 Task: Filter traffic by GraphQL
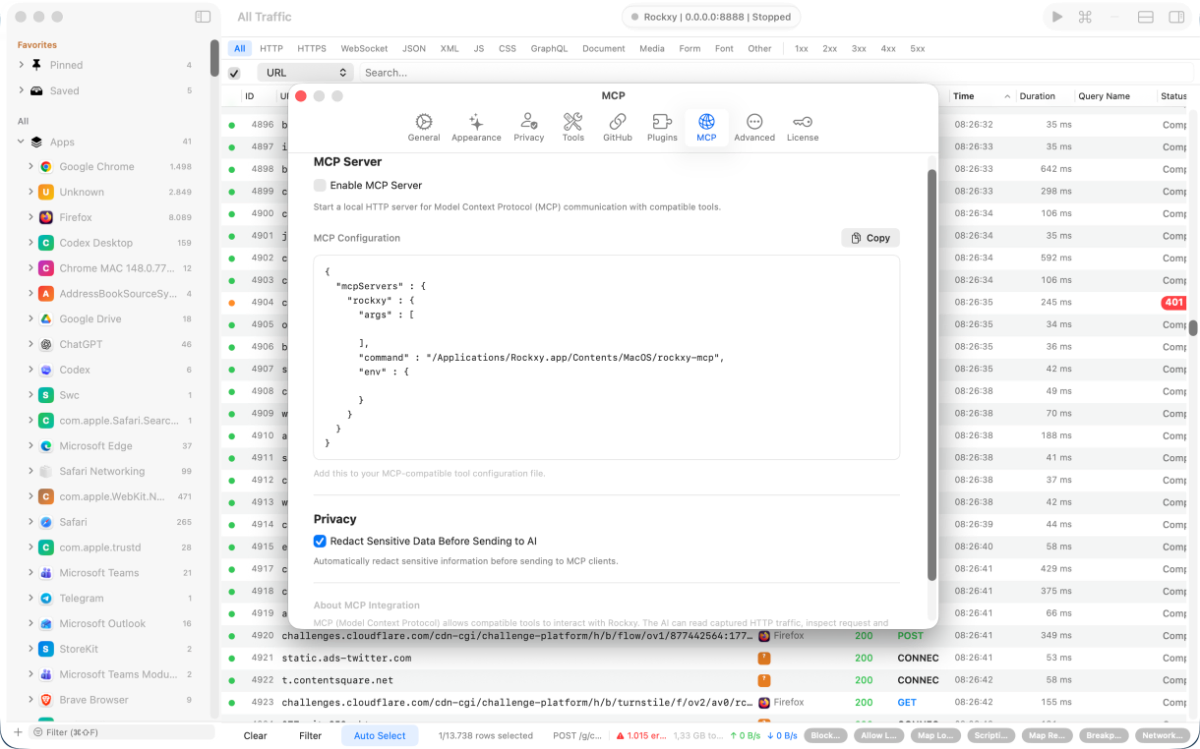click(549, 48)
